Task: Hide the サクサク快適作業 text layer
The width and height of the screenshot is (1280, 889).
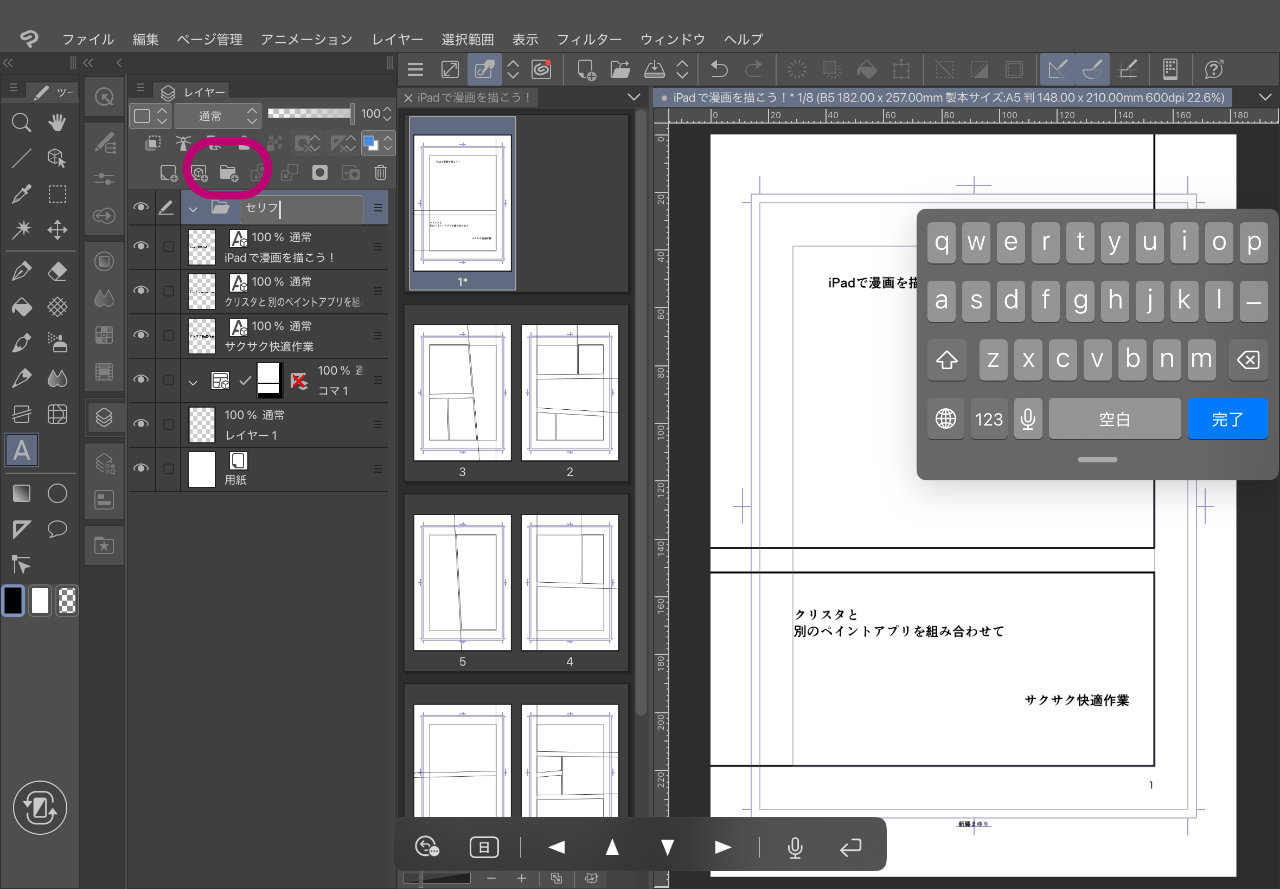Action: (x=141, y=335)
